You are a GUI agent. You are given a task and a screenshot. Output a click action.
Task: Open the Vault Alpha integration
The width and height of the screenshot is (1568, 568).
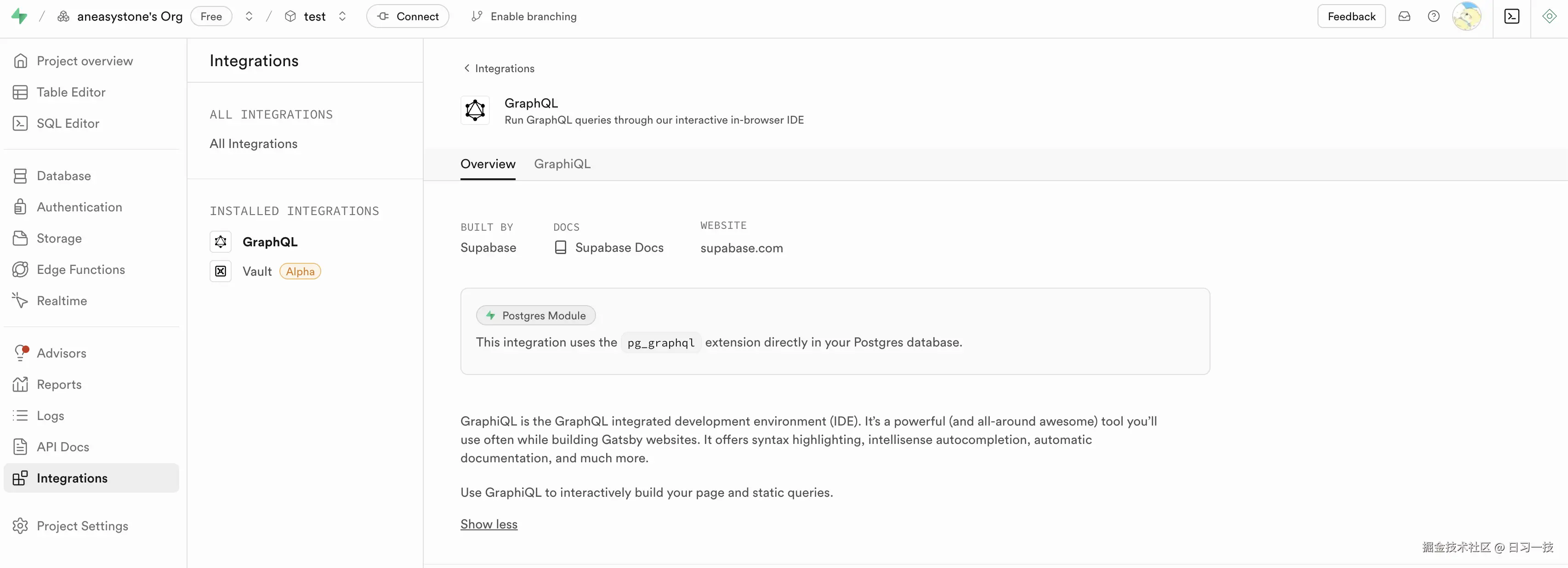tap(257, 271)
